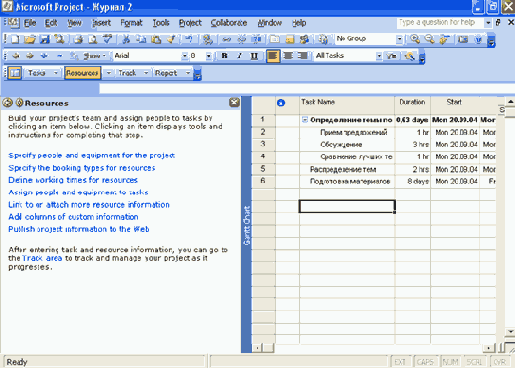The image size is (515, 368).
Task: Click the Zoom In magnifier icon
Action: (x=415, y=39)
